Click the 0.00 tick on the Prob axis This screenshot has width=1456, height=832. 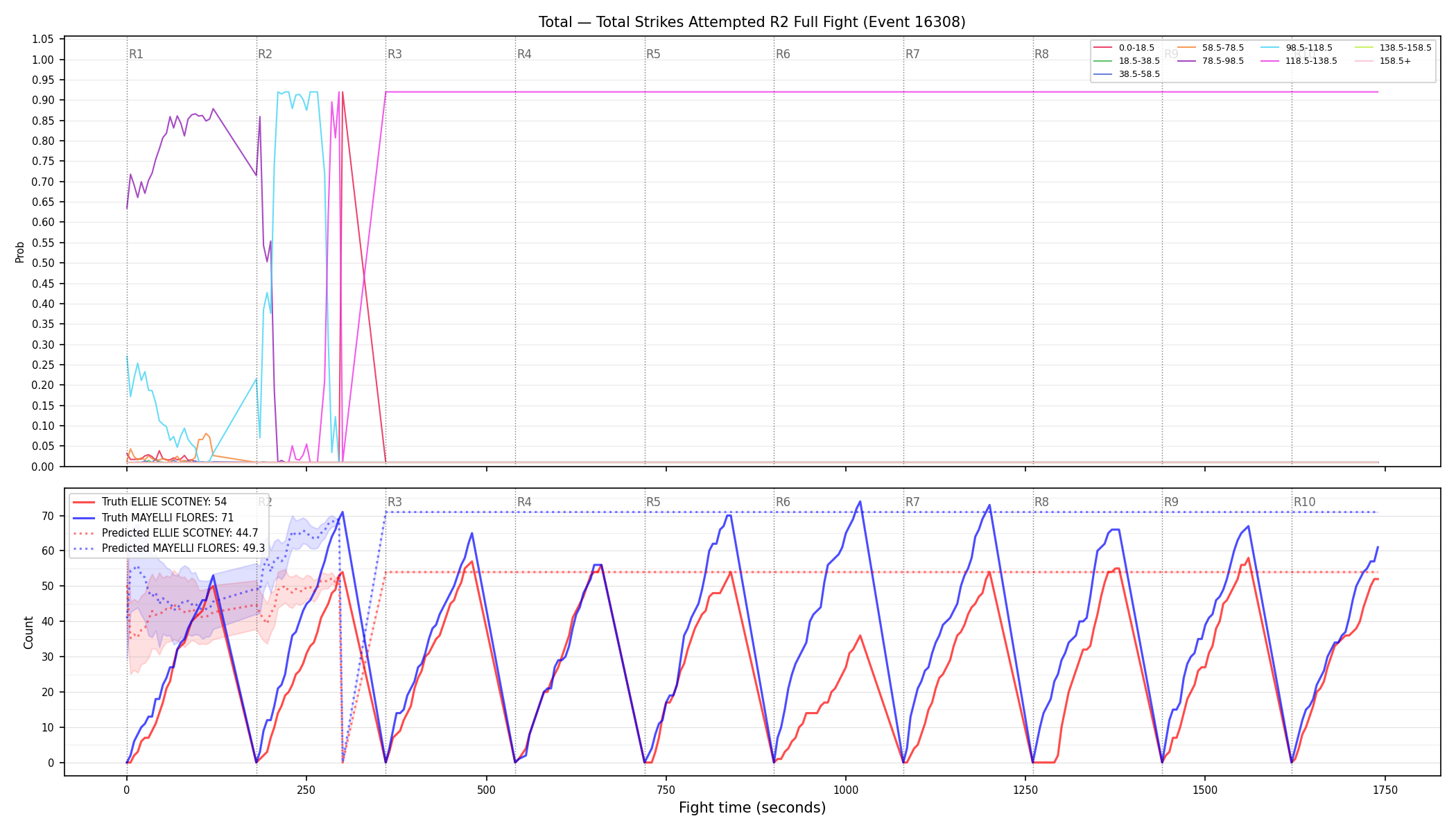[43, 467]
